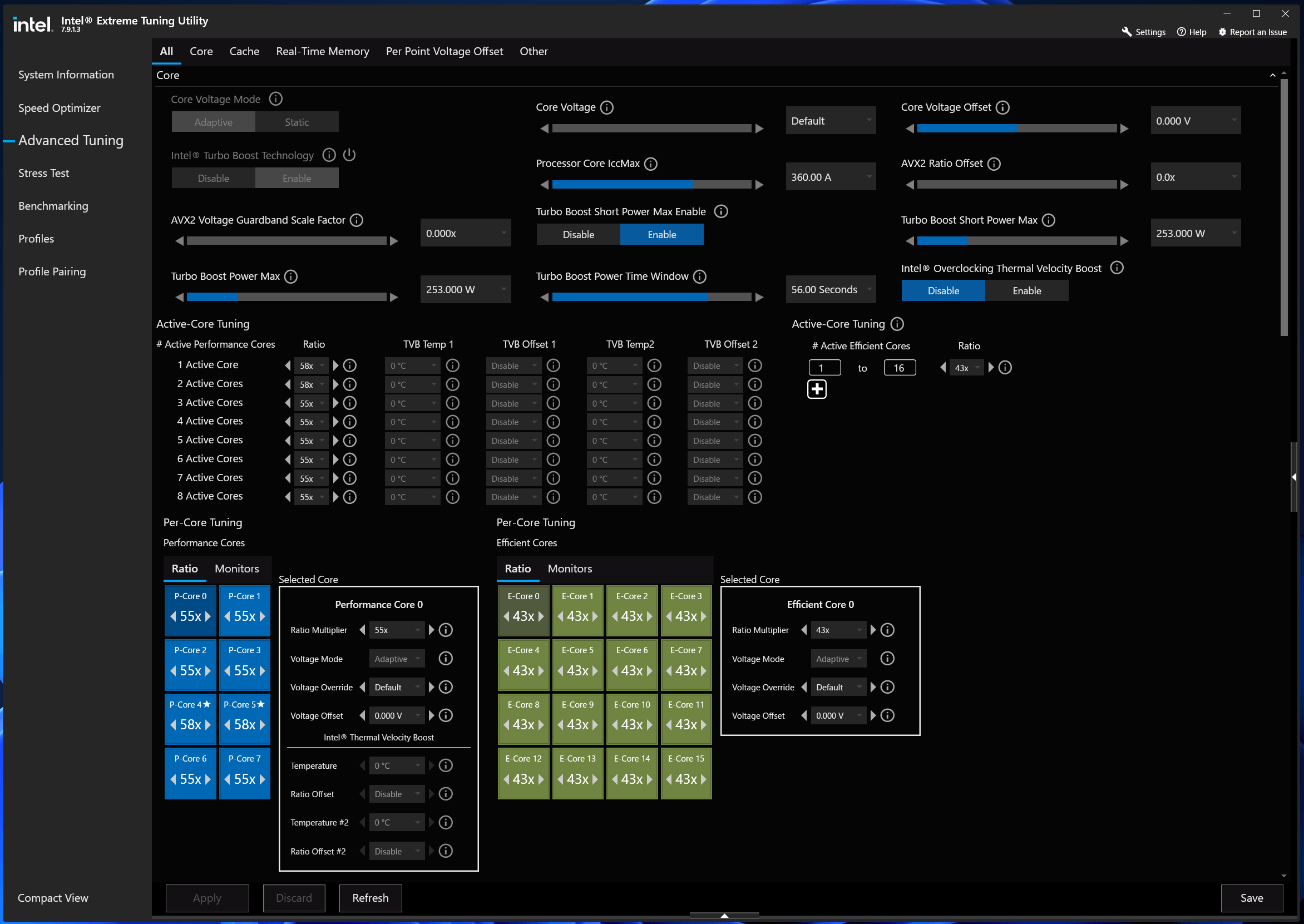Show info for AVX2 Voltage Guardband Scale Factor
The height and width of the screenshot is (924, 1304).
(356, 220)
